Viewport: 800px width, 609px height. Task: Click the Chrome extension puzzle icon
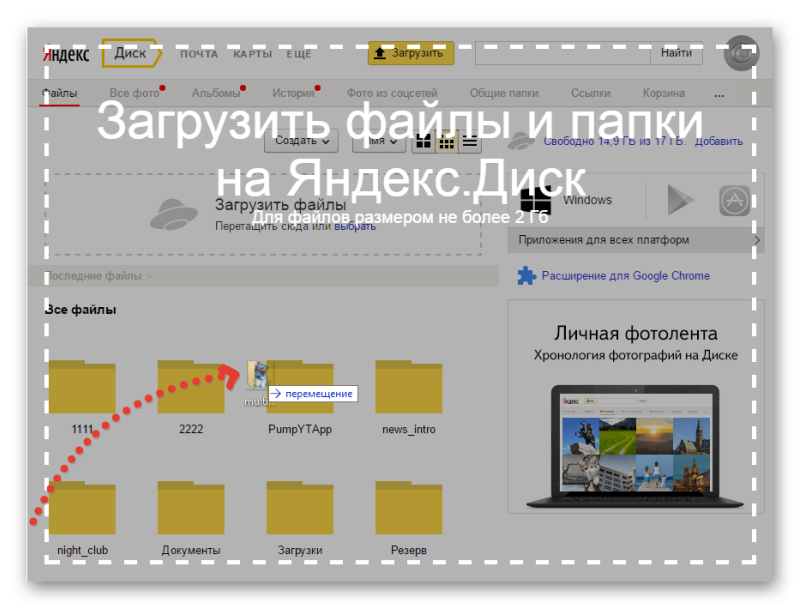526,276
